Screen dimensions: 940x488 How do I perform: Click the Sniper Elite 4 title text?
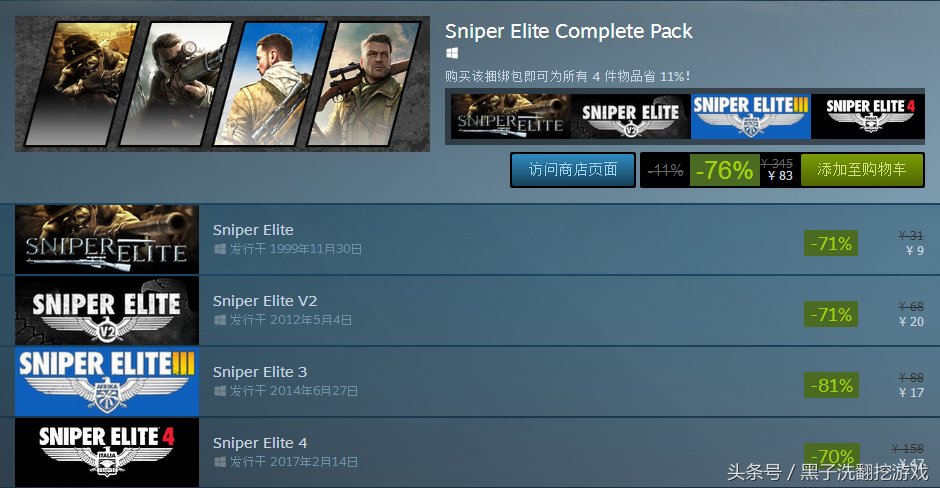click(x=260, y=443)
